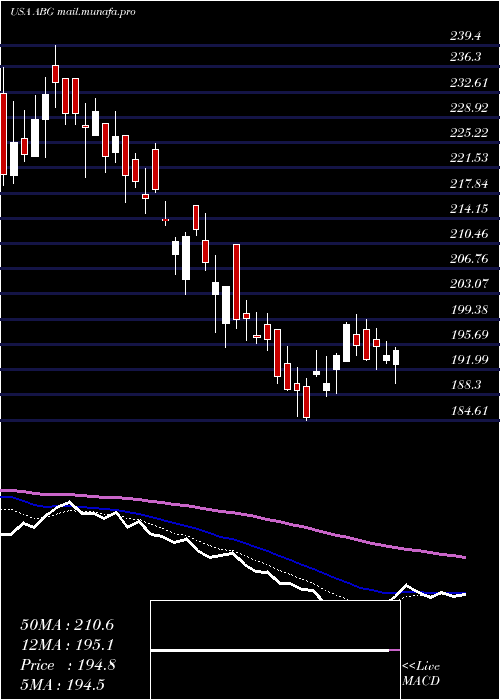
Task: Click the 195.69 price label
Action: (468, 335)
